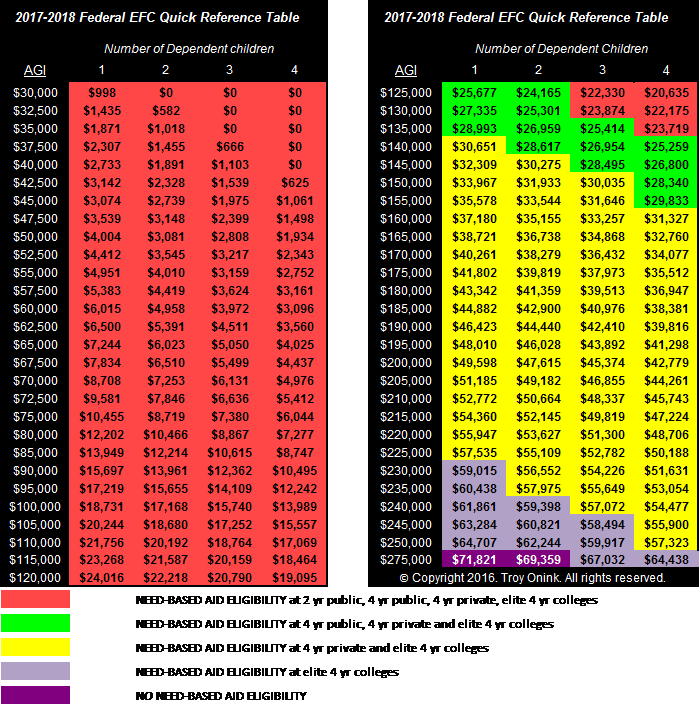This screenshot has height=705, width=700.
Task: Click the Troy Onink copyright notice
Action: tap(532, 578)
